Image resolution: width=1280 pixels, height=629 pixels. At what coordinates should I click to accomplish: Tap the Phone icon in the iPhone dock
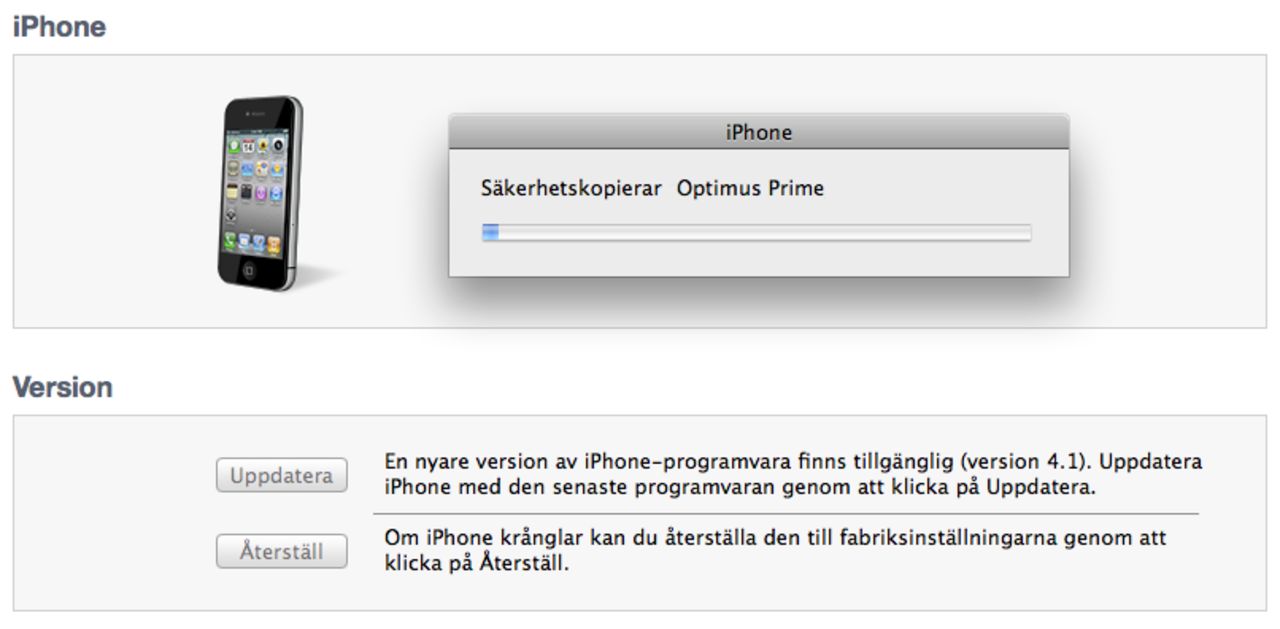pyautogui.click(x=230, y=241)
